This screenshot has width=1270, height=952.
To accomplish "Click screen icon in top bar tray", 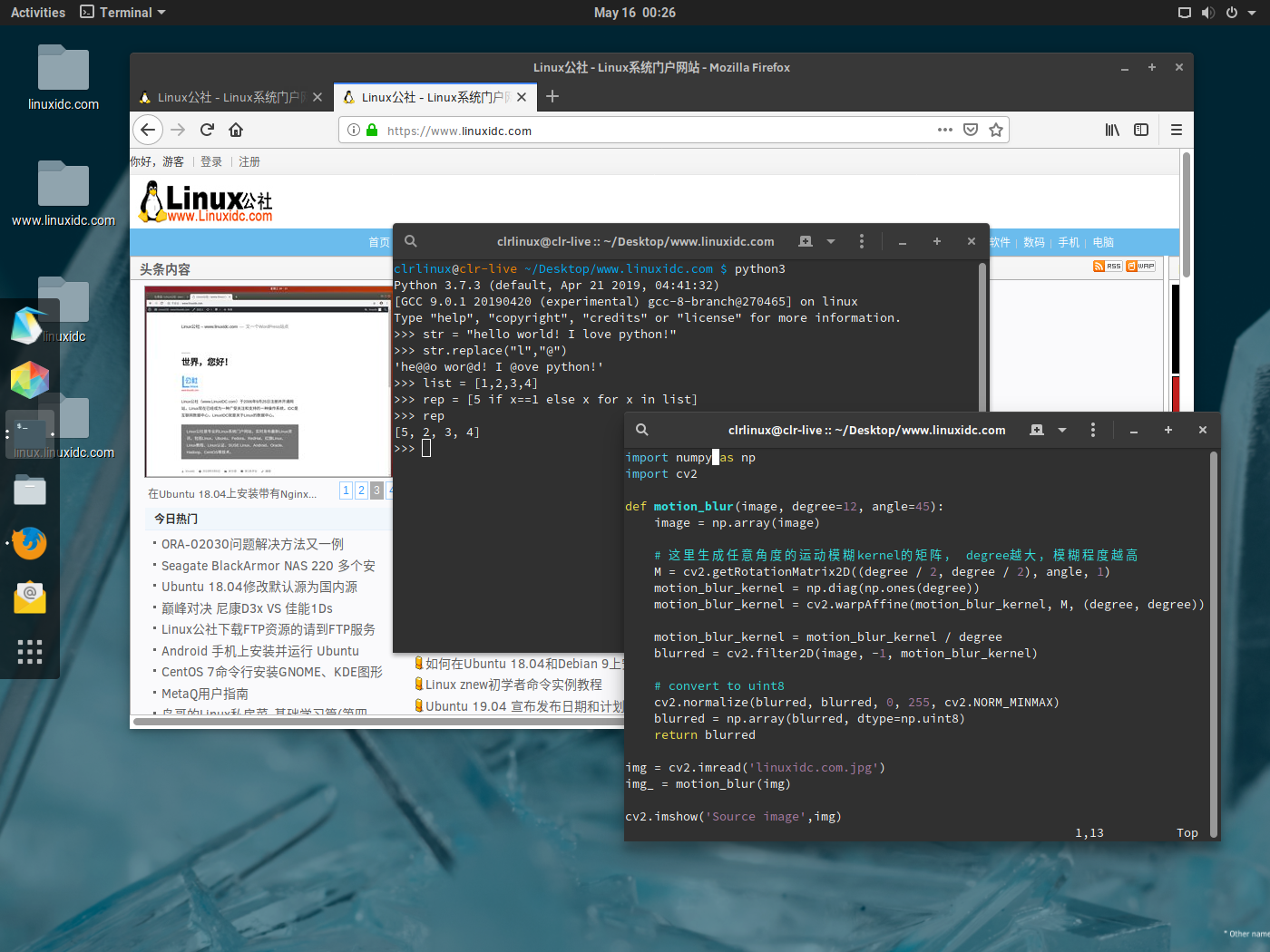I will (x=1184, y=13).
